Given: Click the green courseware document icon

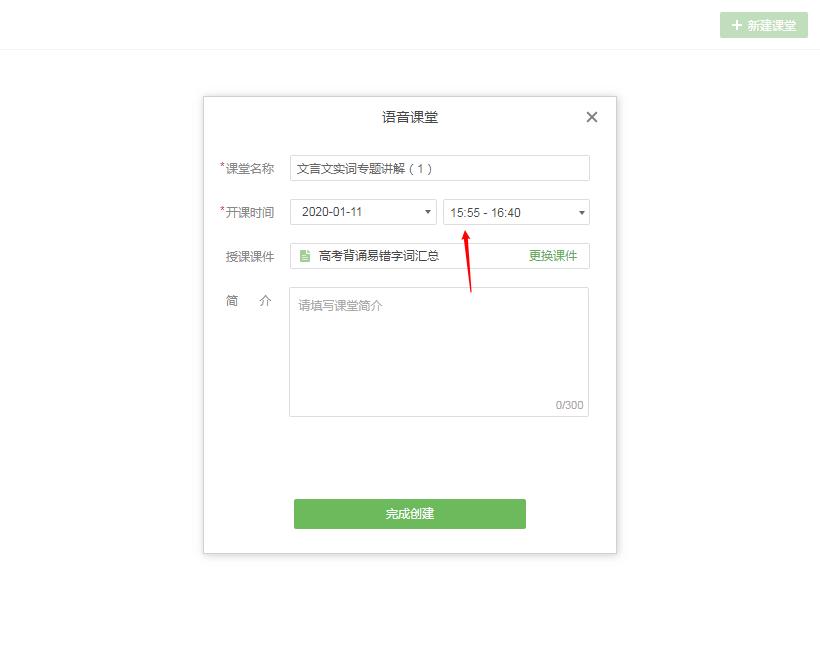Looking at the screenshot, I should [304, 256].
